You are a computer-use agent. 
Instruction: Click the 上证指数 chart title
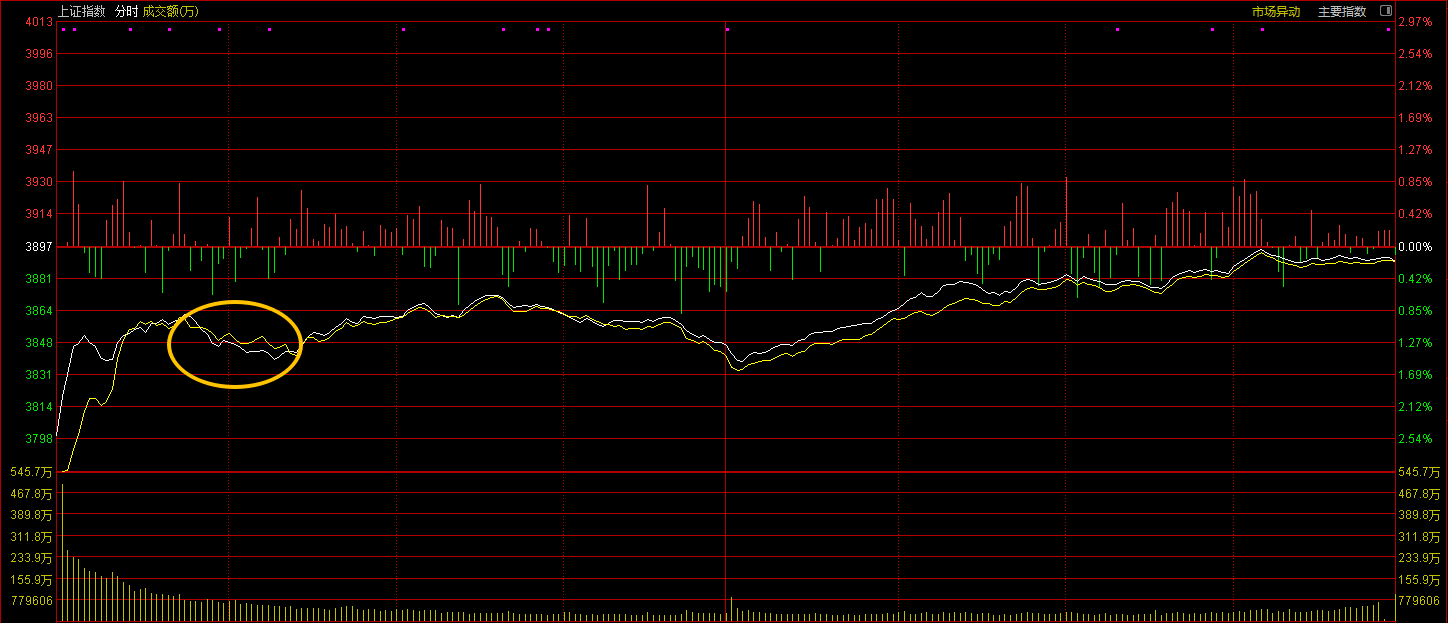pos(81,12)
